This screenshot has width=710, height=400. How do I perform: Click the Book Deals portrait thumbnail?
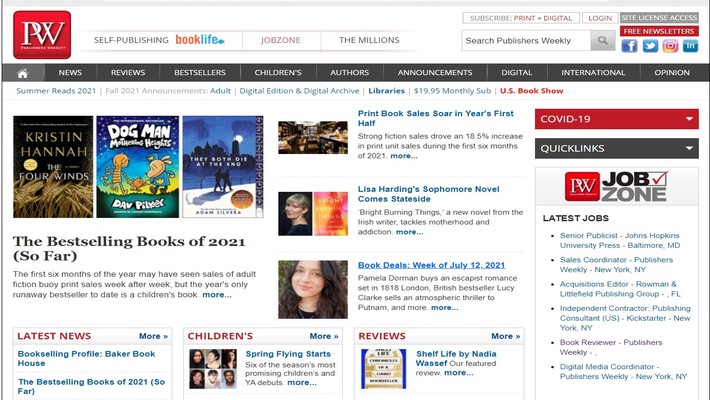coord(313,289)
